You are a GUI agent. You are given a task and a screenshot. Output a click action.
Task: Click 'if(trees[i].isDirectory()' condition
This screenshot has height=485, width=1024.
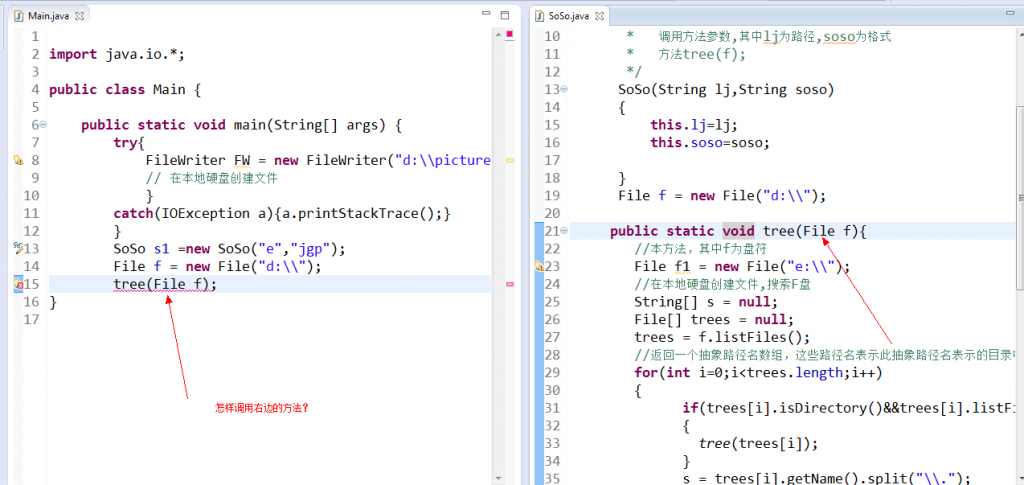(849, 408)
